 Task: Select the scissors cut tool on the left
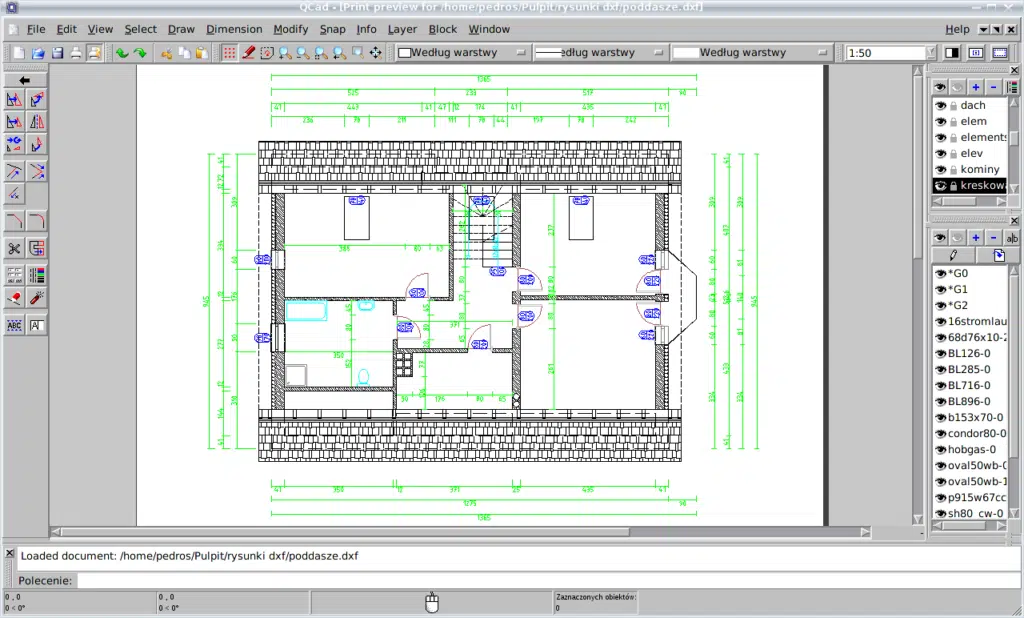tap(13, 247)
